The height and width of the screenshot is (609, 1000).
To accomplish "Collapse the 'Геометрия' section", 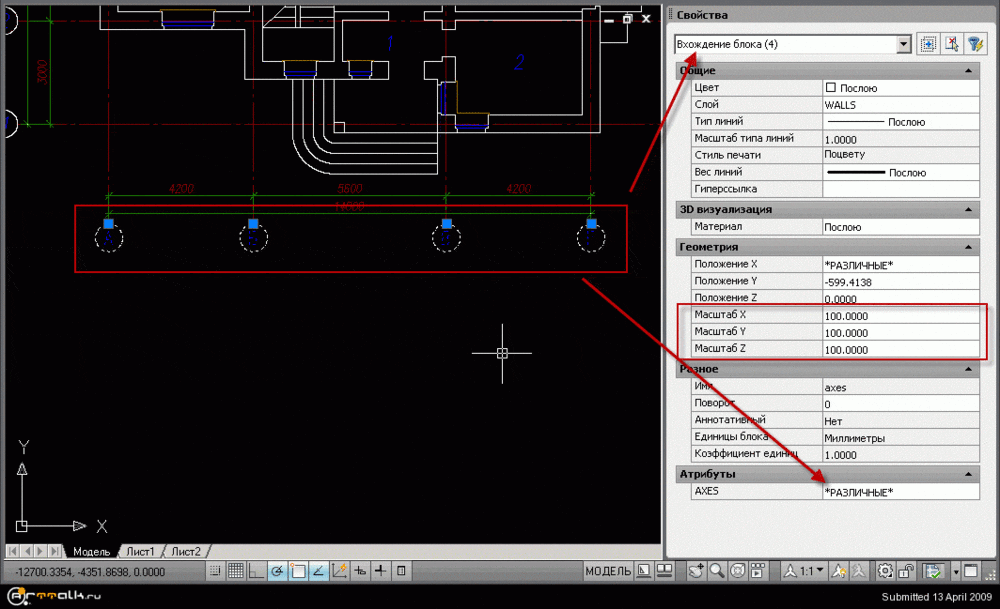I will pos(967,247).
